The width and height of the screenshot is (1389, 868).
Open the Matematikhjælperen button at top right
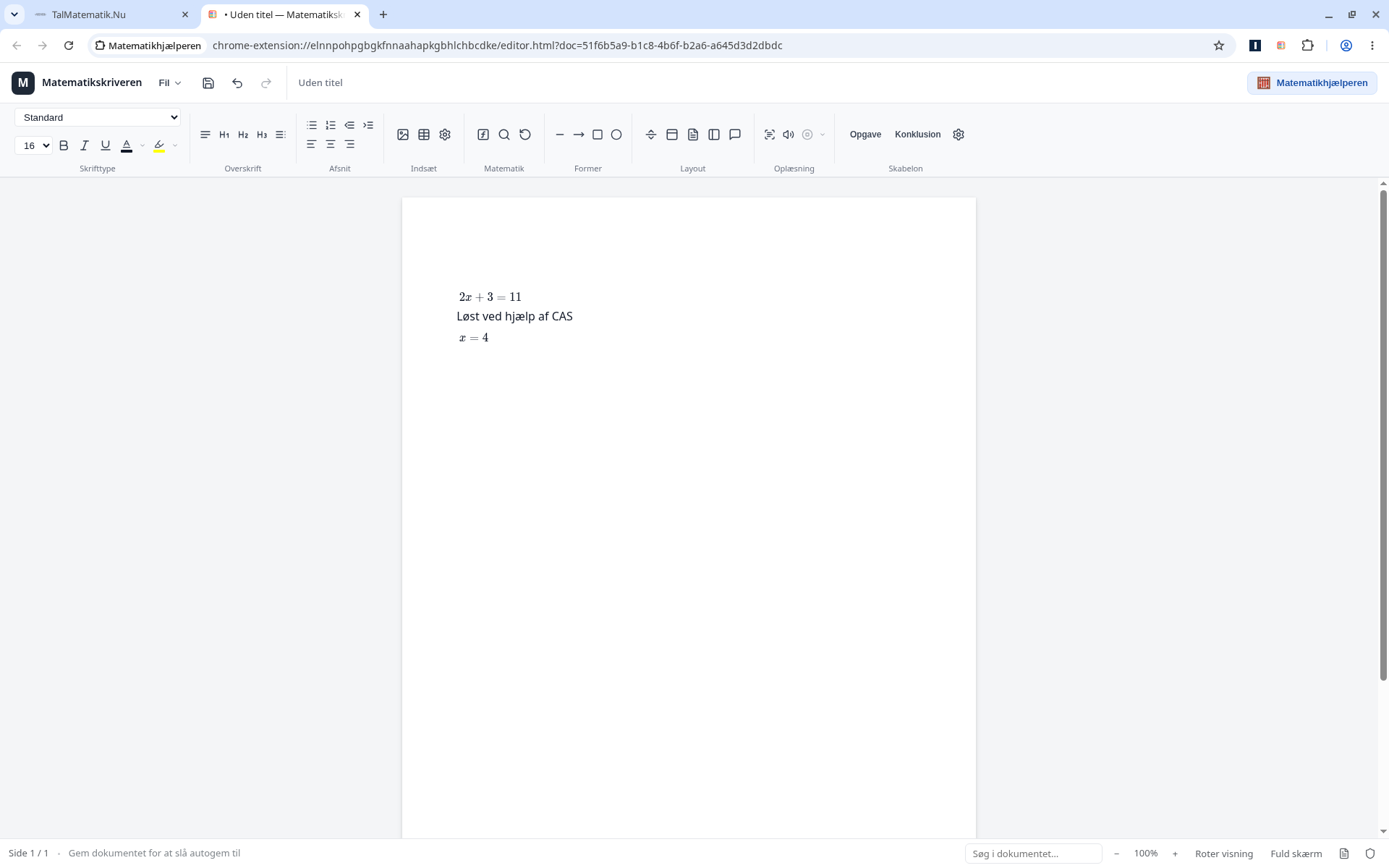[1312, 83]
